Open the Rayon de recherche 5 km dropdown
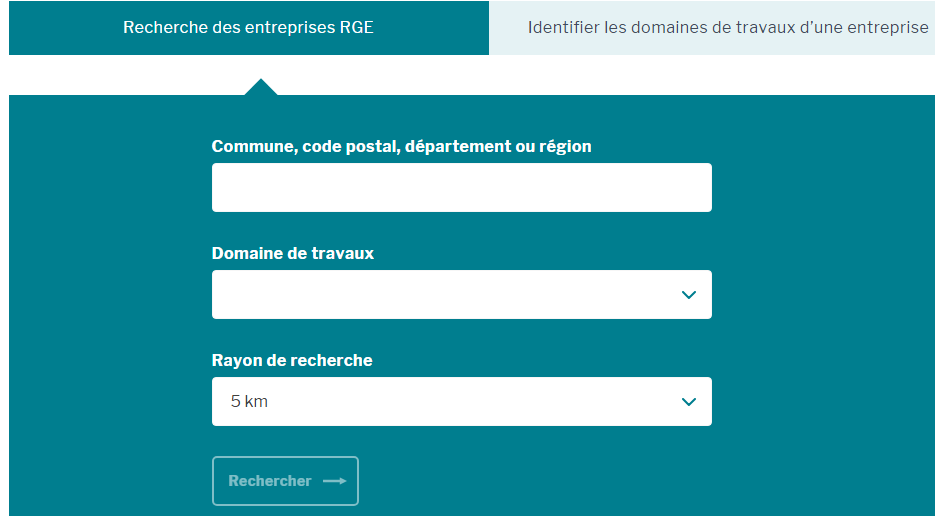The width and height of the screenshot is (935, 516). (462, 401)
